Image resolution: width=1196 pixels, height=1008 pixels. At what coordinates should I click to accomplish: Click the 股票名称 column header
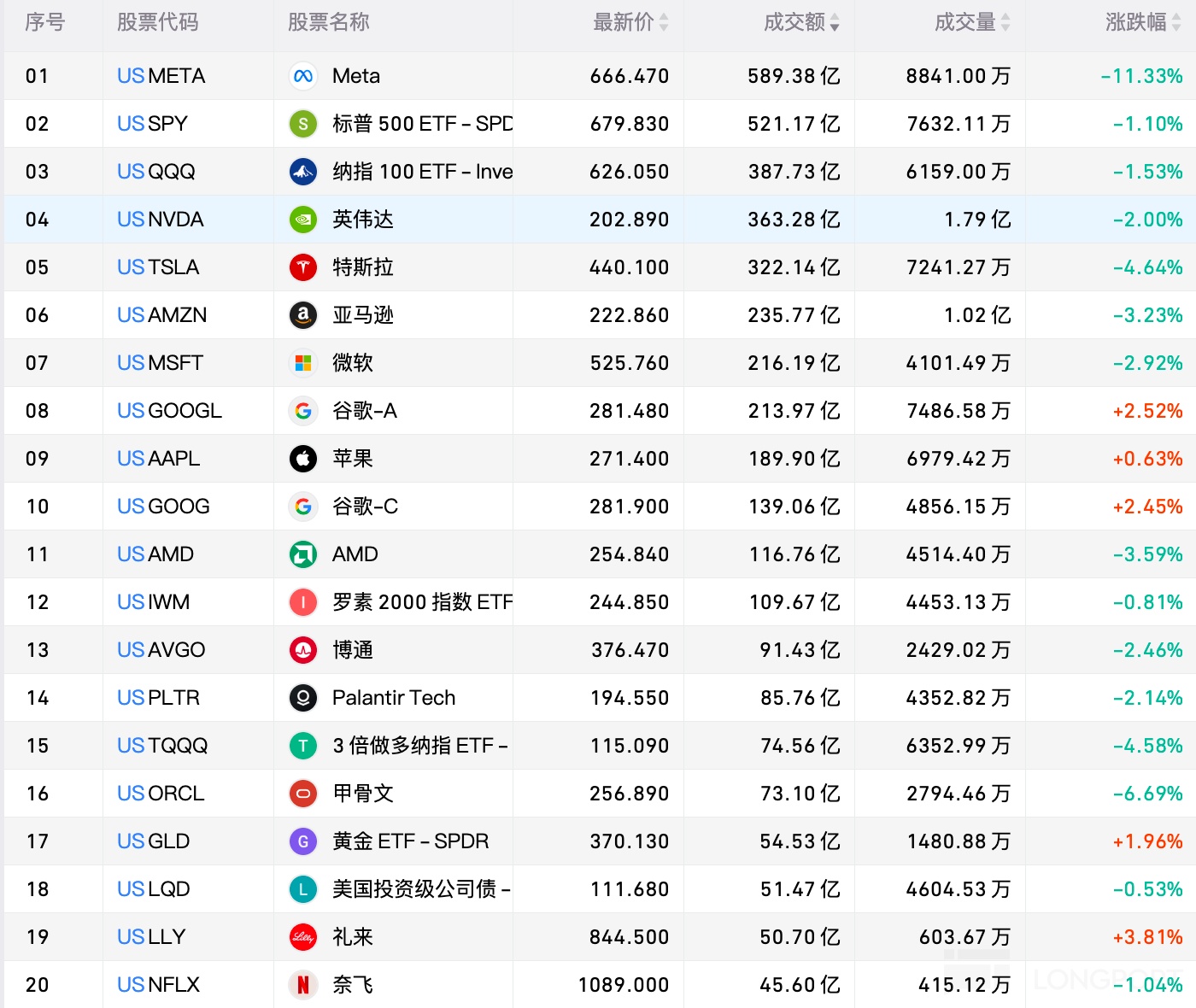pos(328,22)
